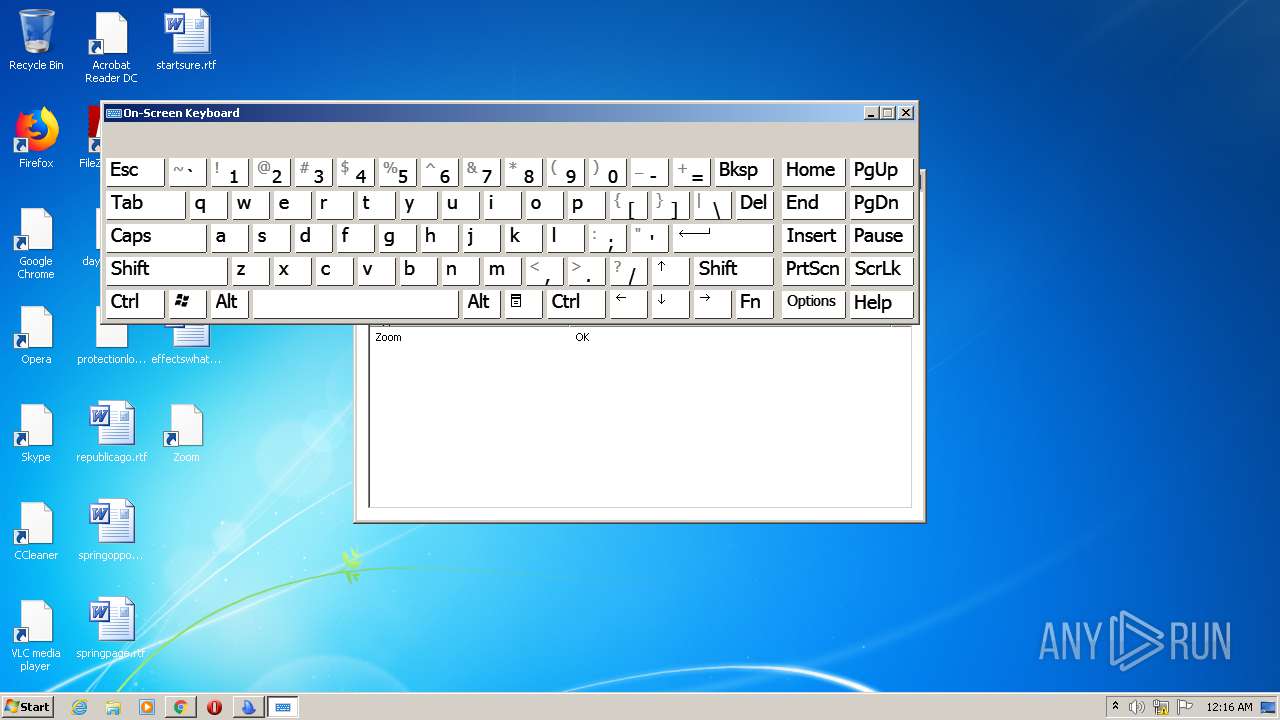
Task: Toggle the right Alt key
Action: pyautogui.click(x=482, y=303)
